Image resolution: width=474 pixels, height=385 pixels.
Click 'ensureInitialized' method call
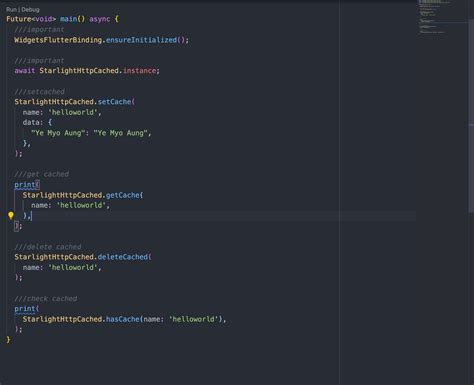[x=141, y=40]
